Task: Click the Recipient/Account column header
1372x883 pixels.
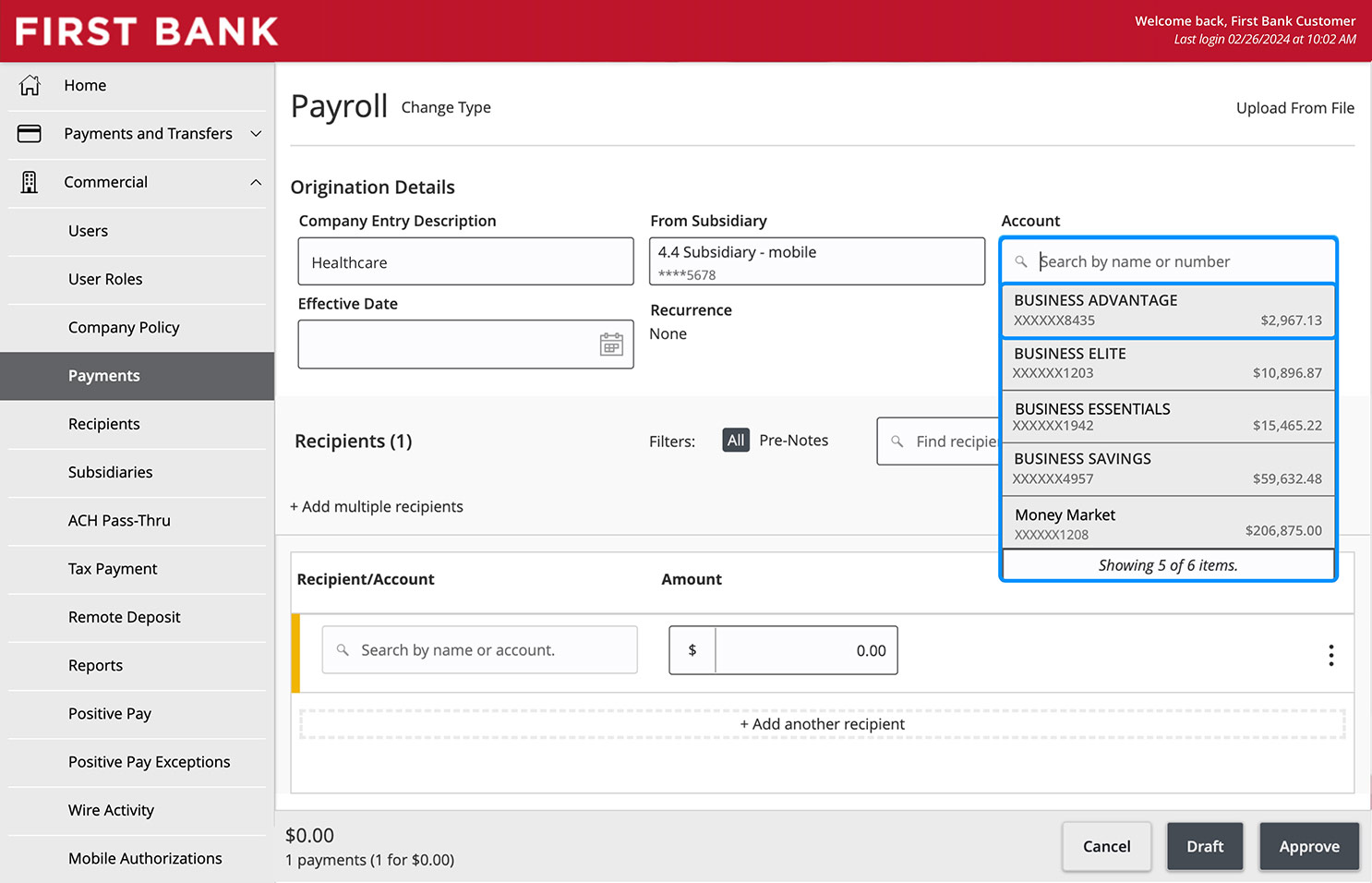Action: click(x=366, y=579)
